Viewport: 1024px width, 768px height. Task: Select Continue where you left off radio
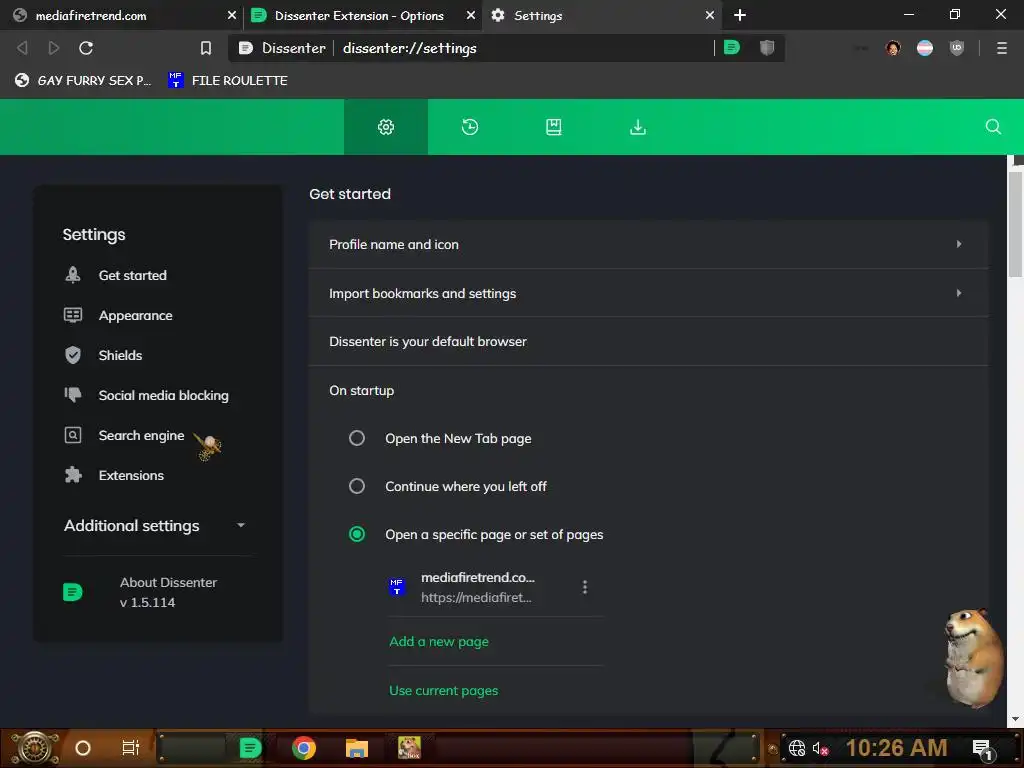coord(357,486)
